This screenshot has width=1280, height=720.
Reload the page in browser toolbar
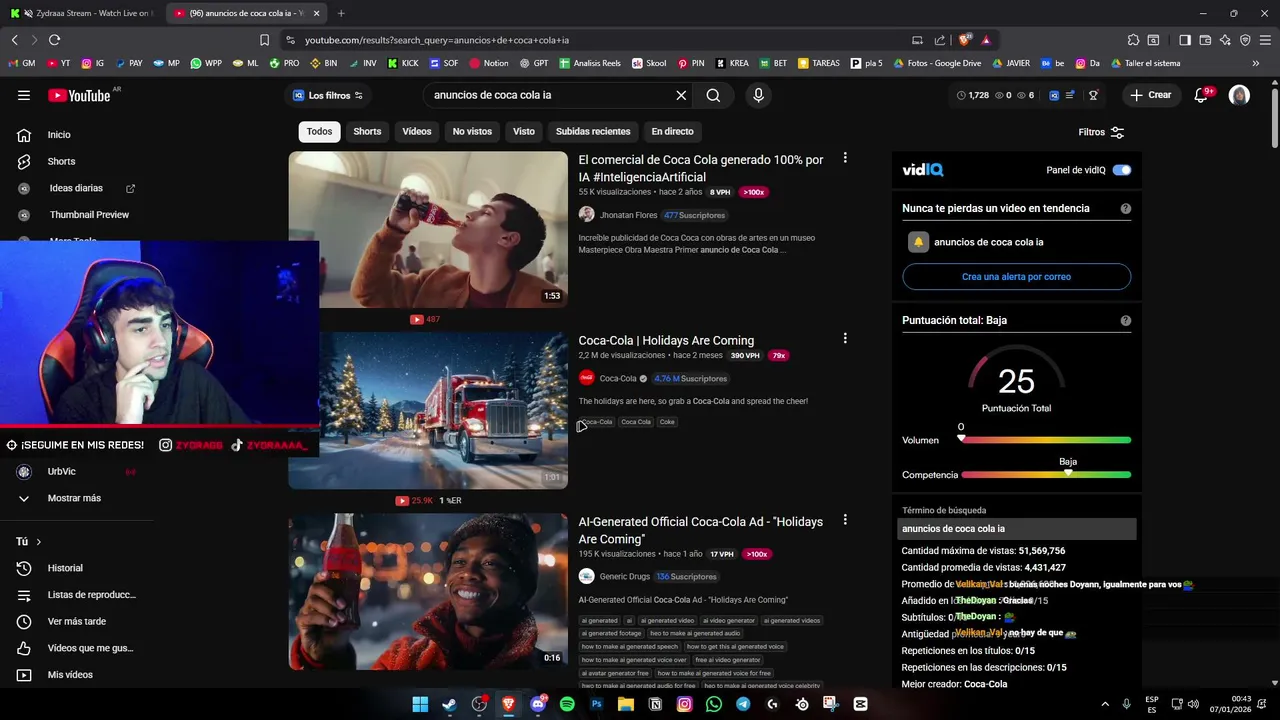54,40
